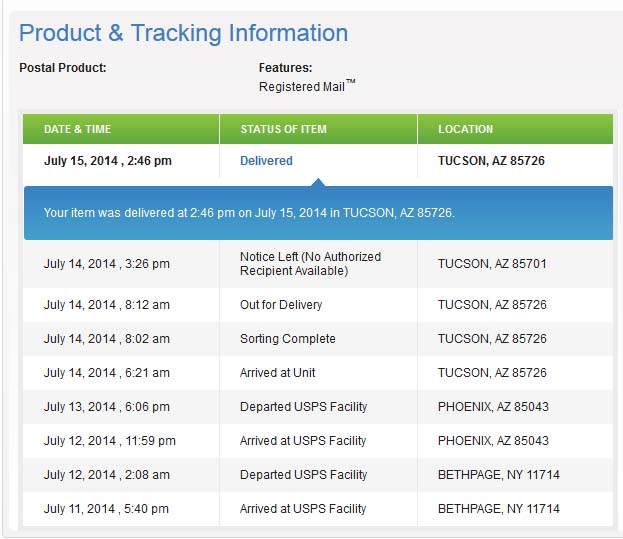Click the Features label
Image resolution: width=623 pixels, height=539 pixels.
coord(285,68)
